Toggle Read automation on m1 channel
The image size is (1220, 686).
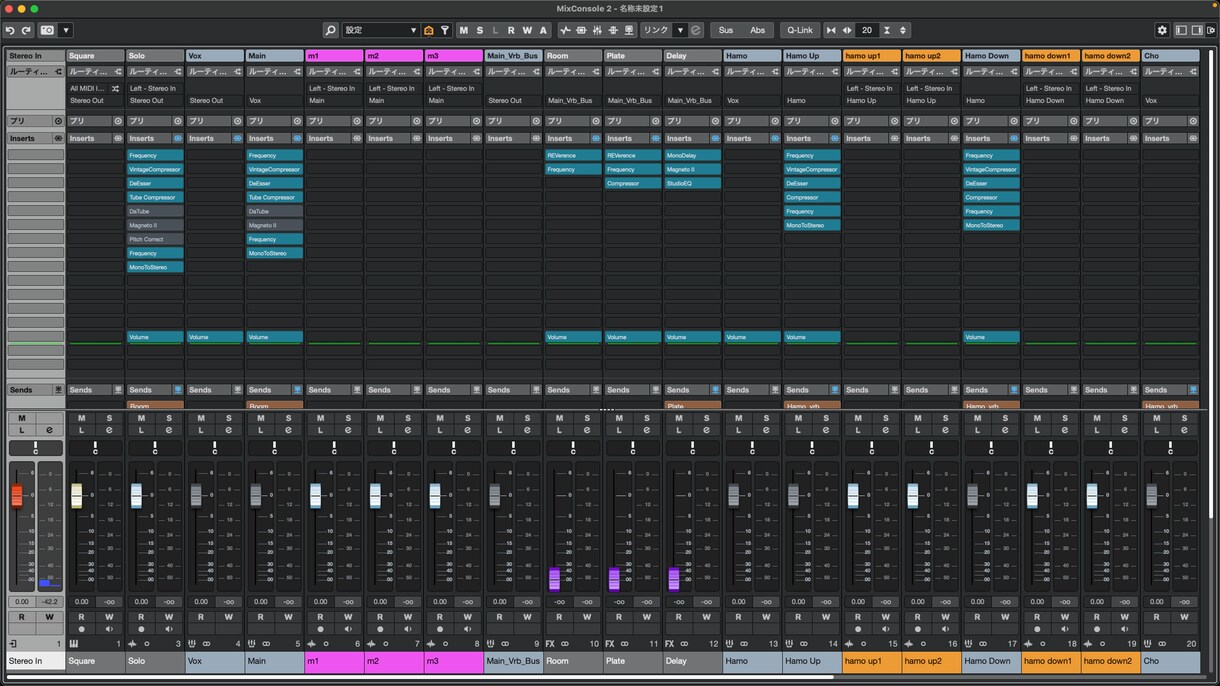click(320, 617)
